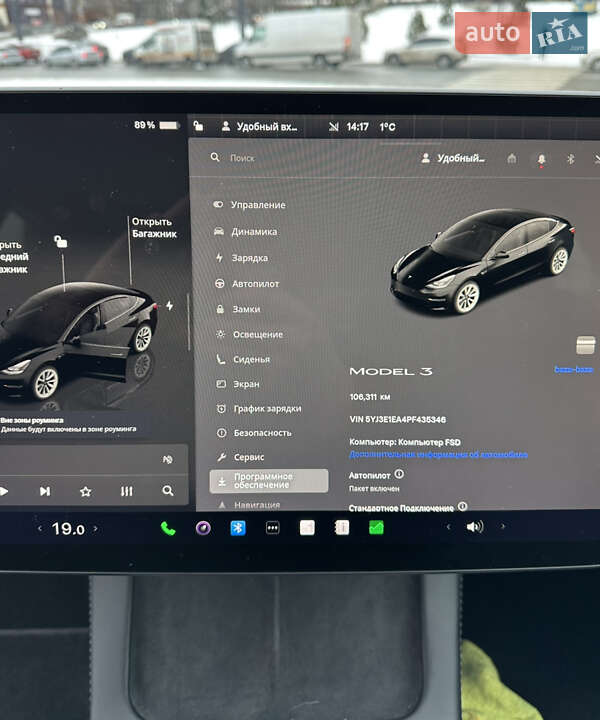This screenshot has width=600, height=720.
Task: Tap the play button in media player
Action: click(4, 491)
